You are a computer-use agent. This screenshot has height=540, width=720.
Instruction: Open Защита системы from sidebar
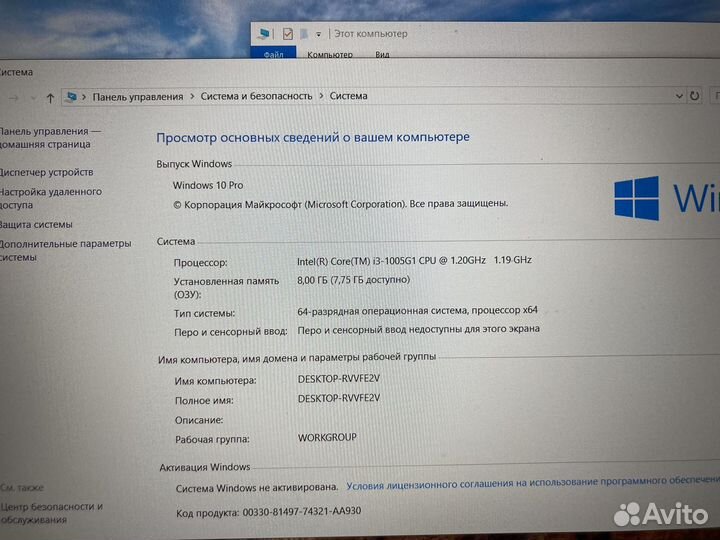coord(36,225)
